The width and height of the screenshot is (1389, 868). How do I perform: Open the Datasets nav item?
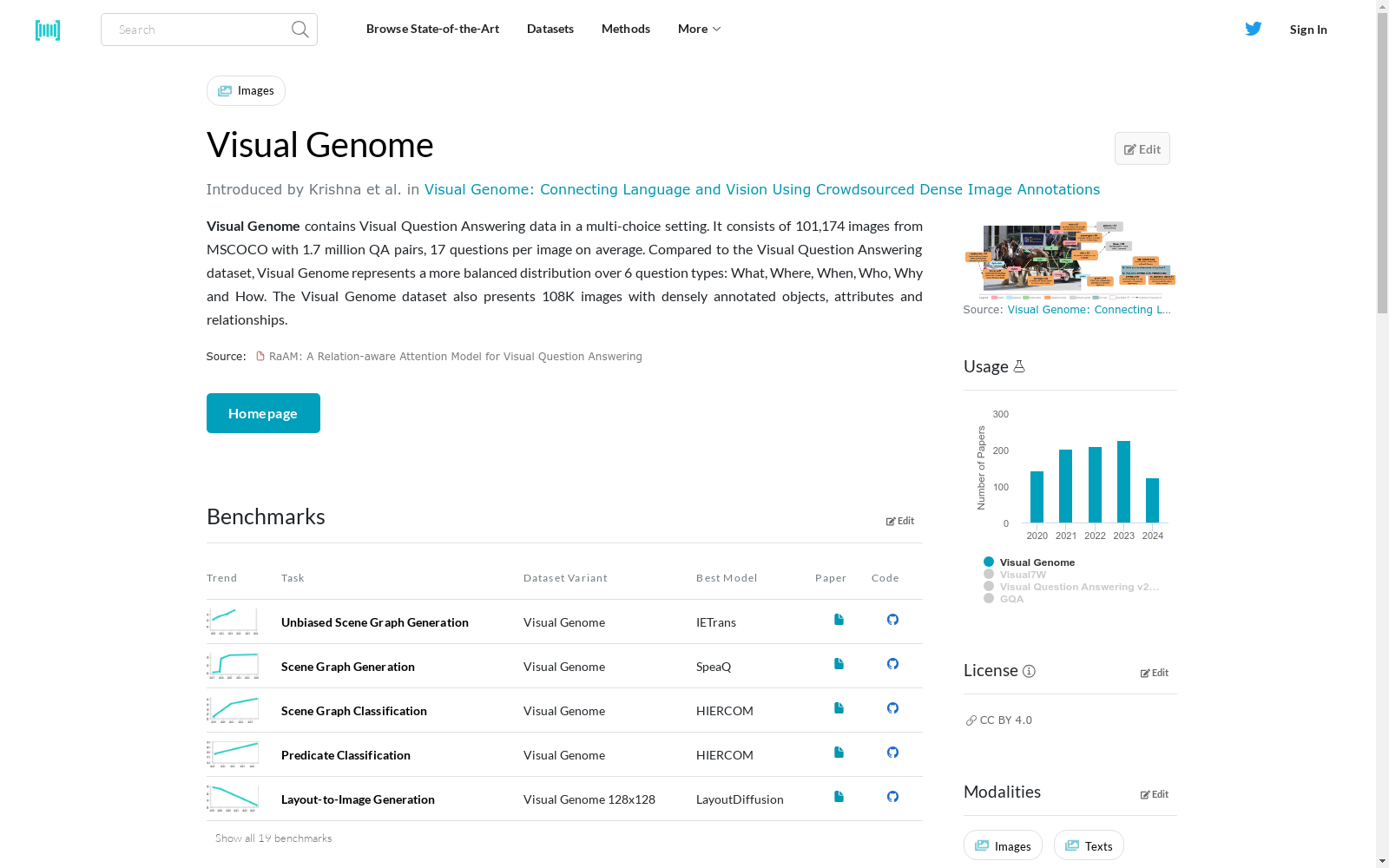pyautogui.click(x=550, y=29)
